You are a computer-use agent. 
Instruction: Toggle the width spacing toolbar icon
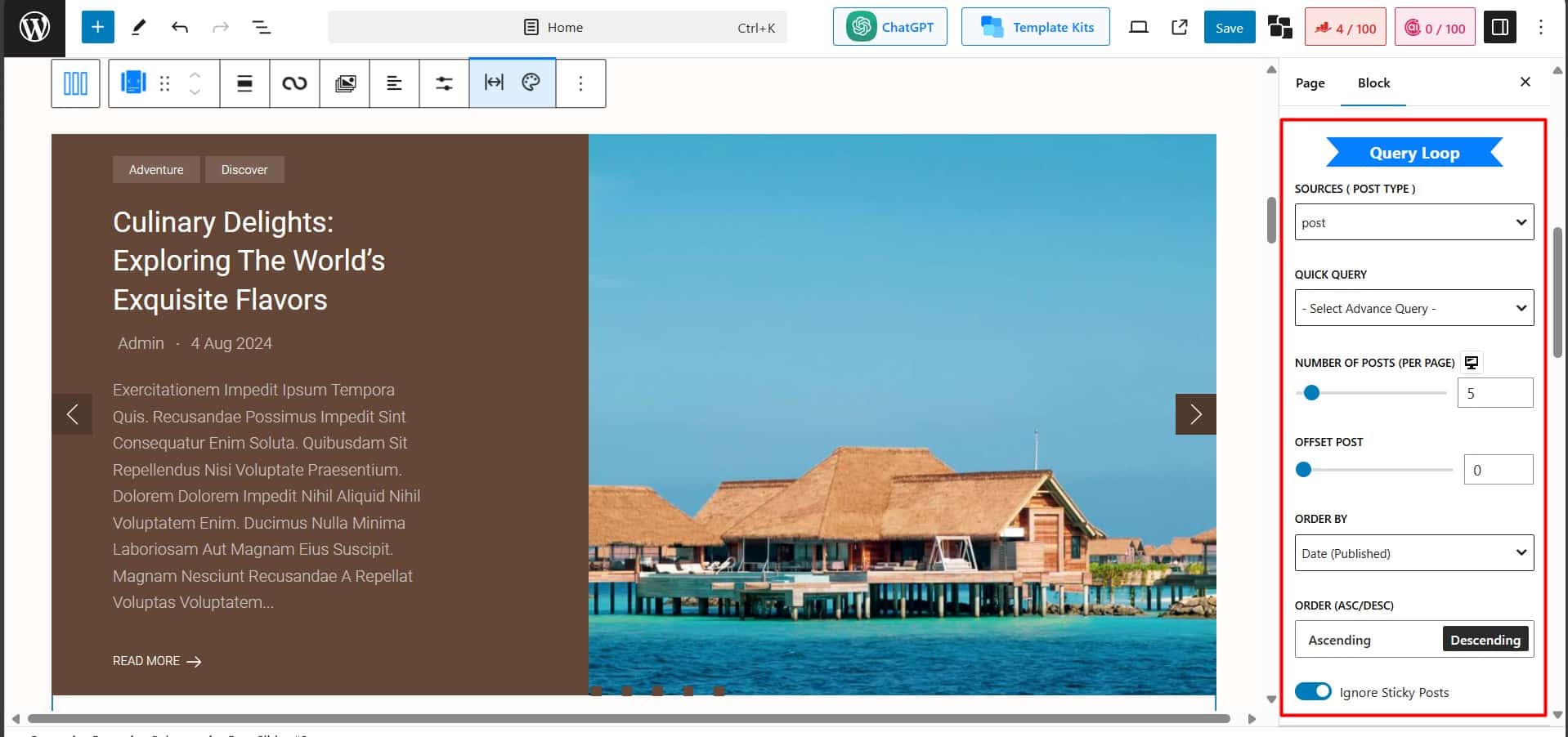494,83
